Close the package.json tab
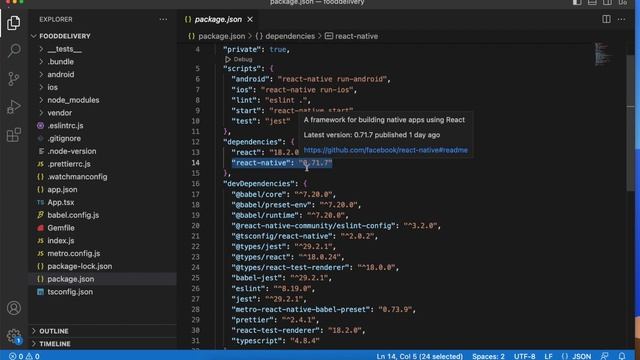640x360 pixels. tap(250, 19)
